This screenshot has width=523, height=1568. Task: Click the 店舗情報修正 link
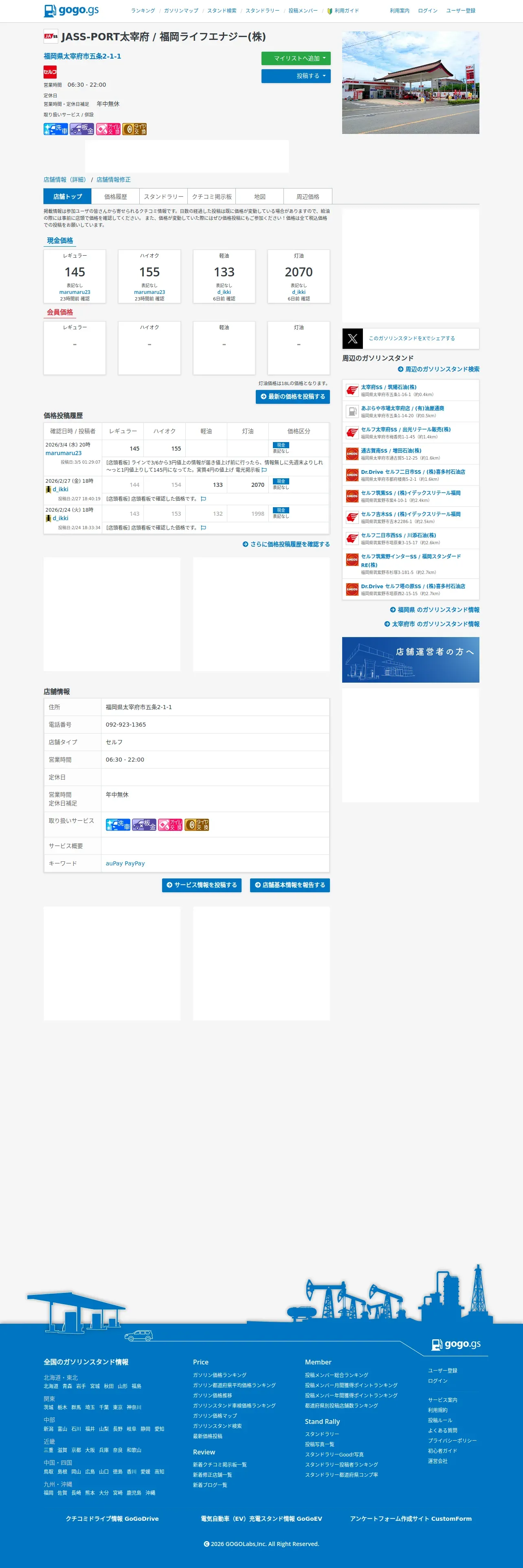(x=113, y=180)
